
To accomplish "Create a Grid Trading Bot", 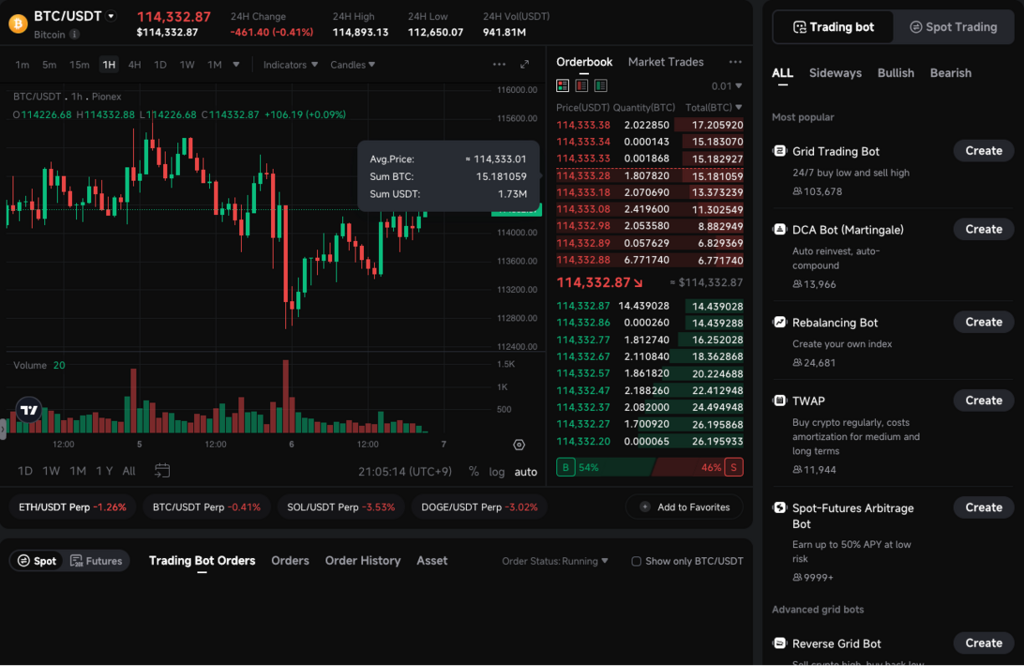I will (983, 151).
